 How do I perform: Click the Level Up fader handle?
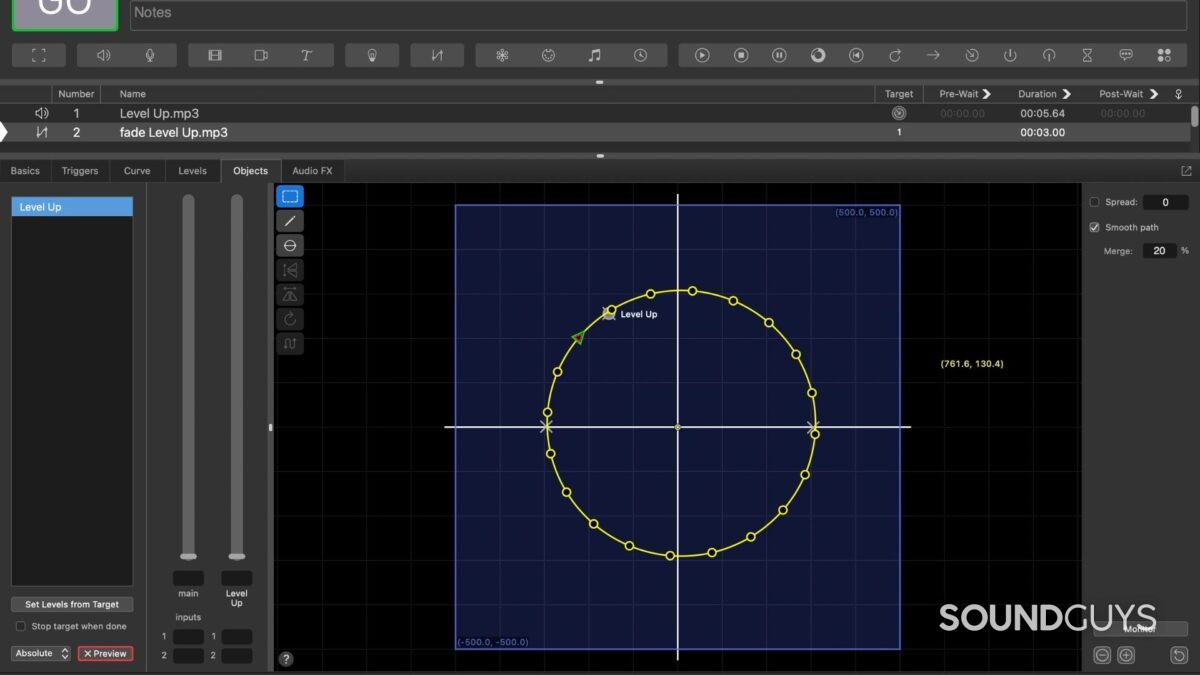point(237,556)
